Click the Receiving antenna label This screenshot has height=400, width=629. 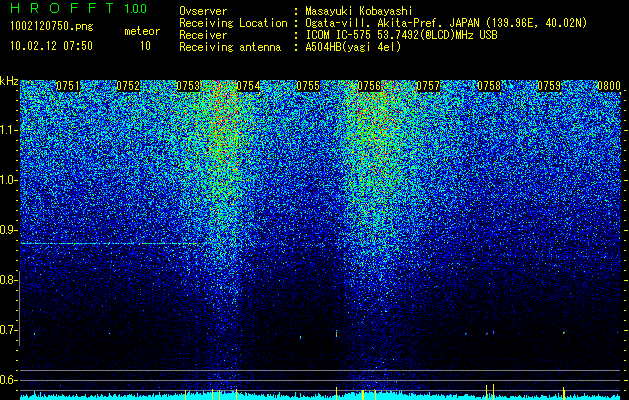tap(230, 47)
